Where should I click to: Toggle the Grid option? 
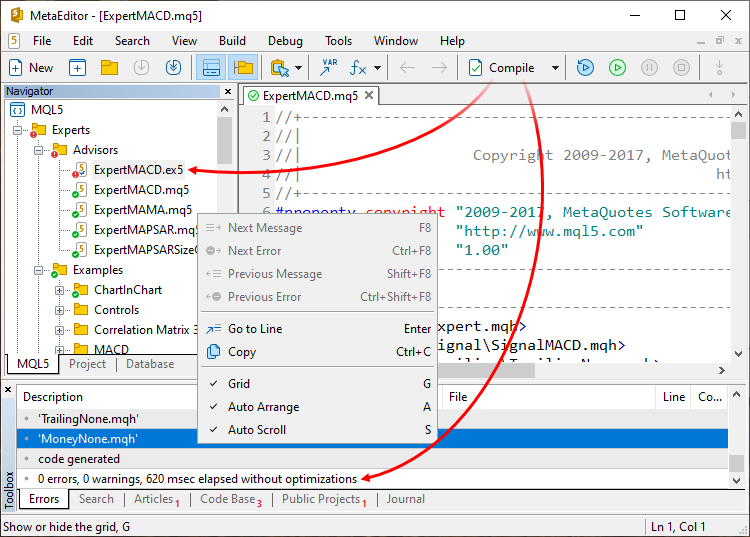pos(318,384)
